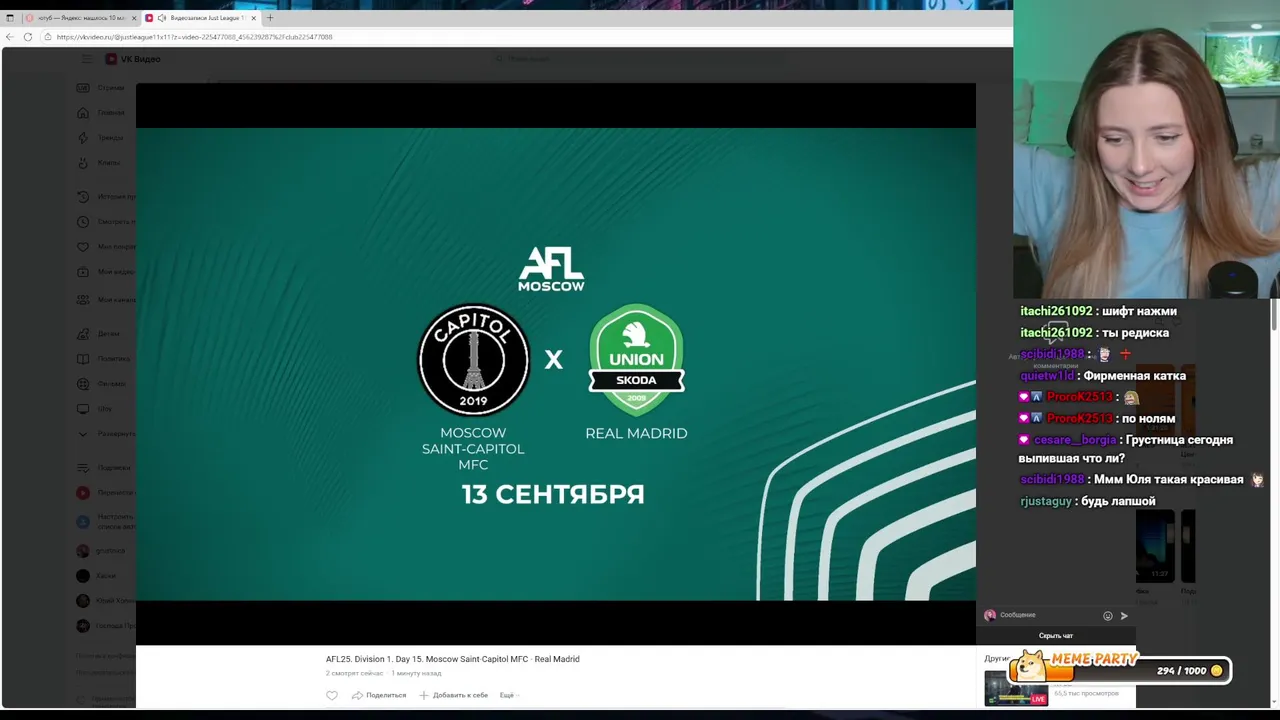Click the chat scrollbar on right edge
The height and width of the screenshot is (720, 1280).
click(1275, 313)
